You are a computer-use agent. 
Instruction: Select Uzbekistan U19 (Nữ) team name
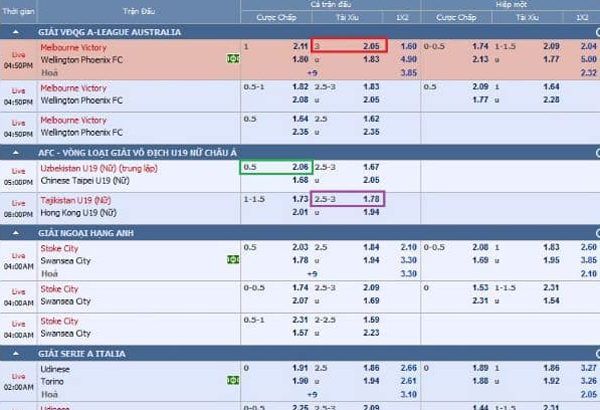99,168
